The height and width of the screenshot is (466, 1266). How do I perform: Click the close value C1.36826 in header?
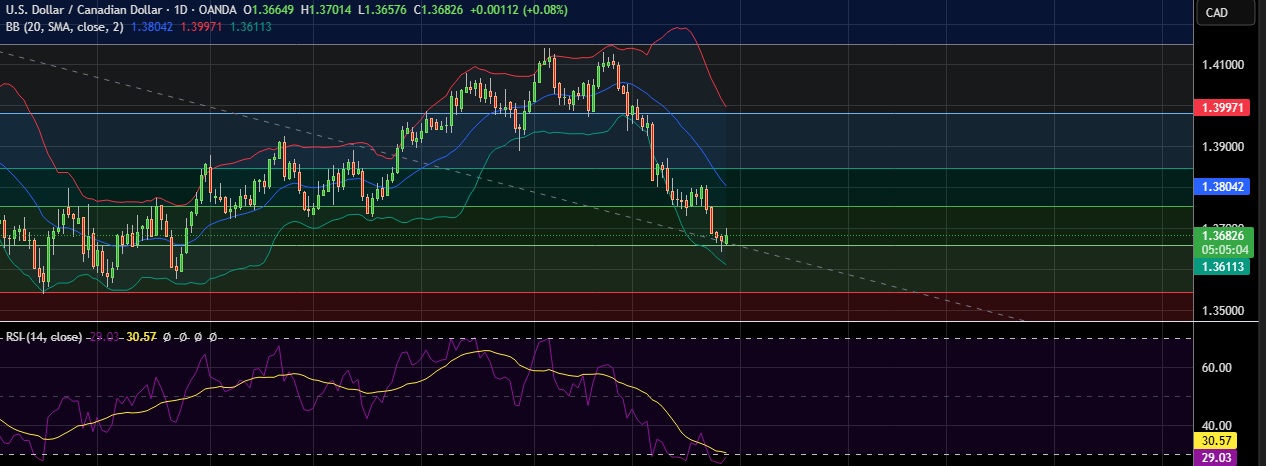tap(439, 10)
